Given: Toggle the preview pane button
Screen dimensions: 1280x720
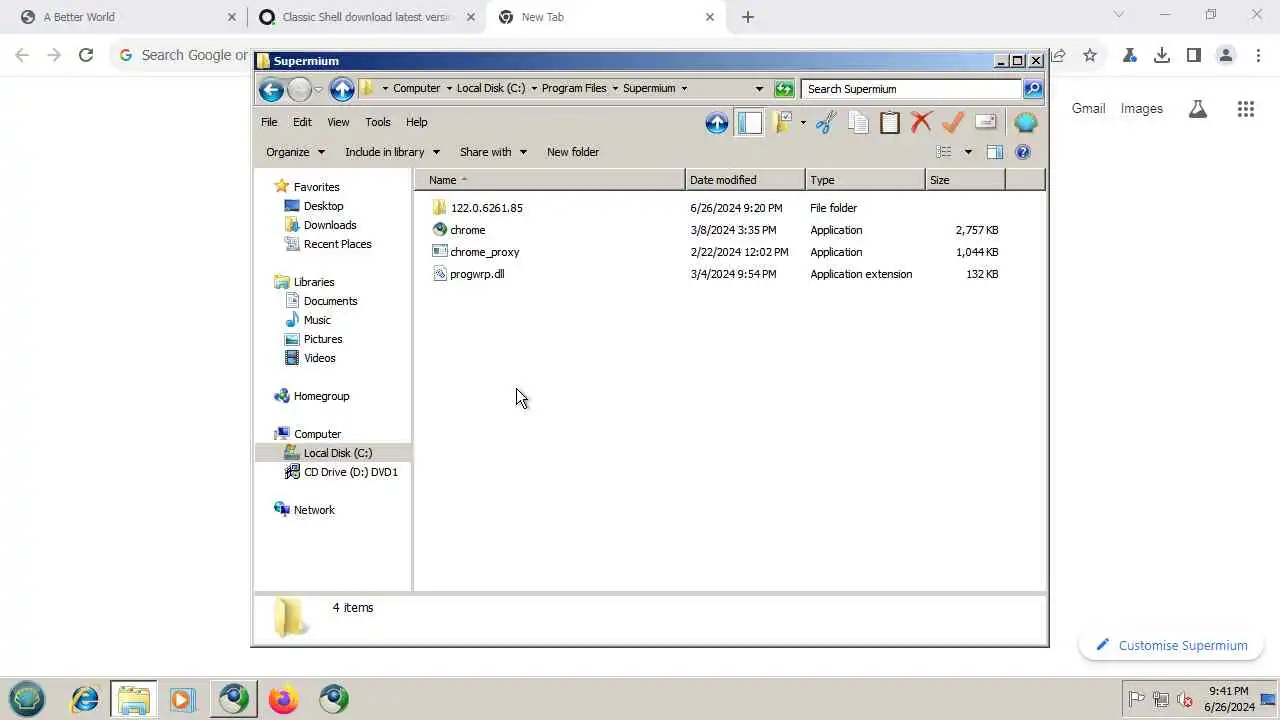Looking at the screenshot, I should pos(994,152).
